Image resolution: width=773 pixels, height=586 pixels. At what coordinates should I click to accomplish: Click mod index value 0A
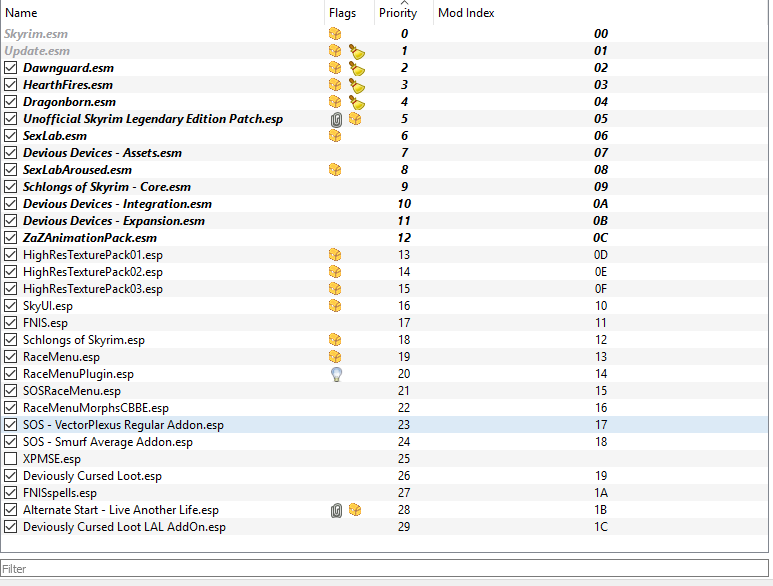pos(600,204)
